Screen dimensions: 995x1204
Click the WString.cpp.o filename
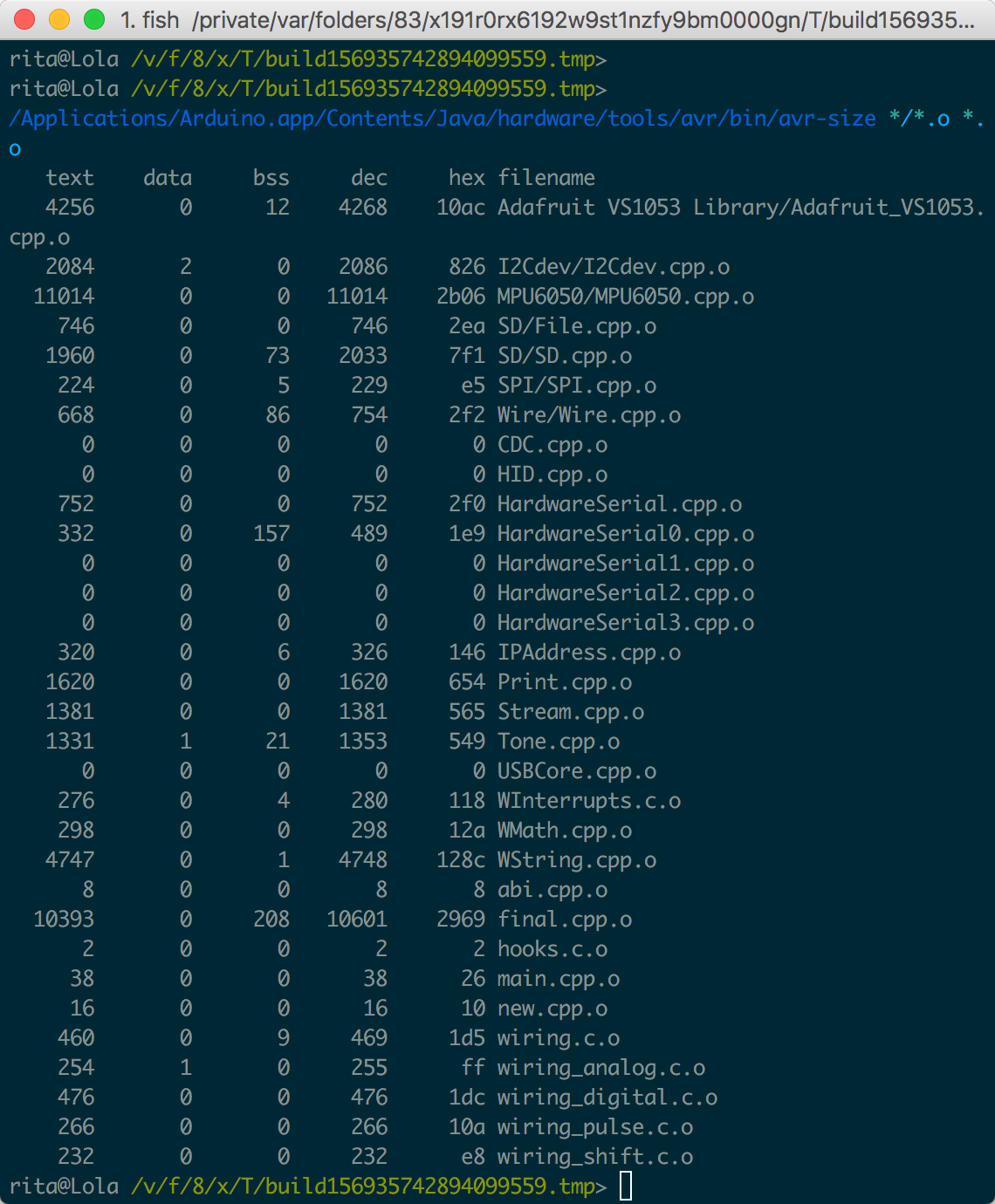point(577,860)
